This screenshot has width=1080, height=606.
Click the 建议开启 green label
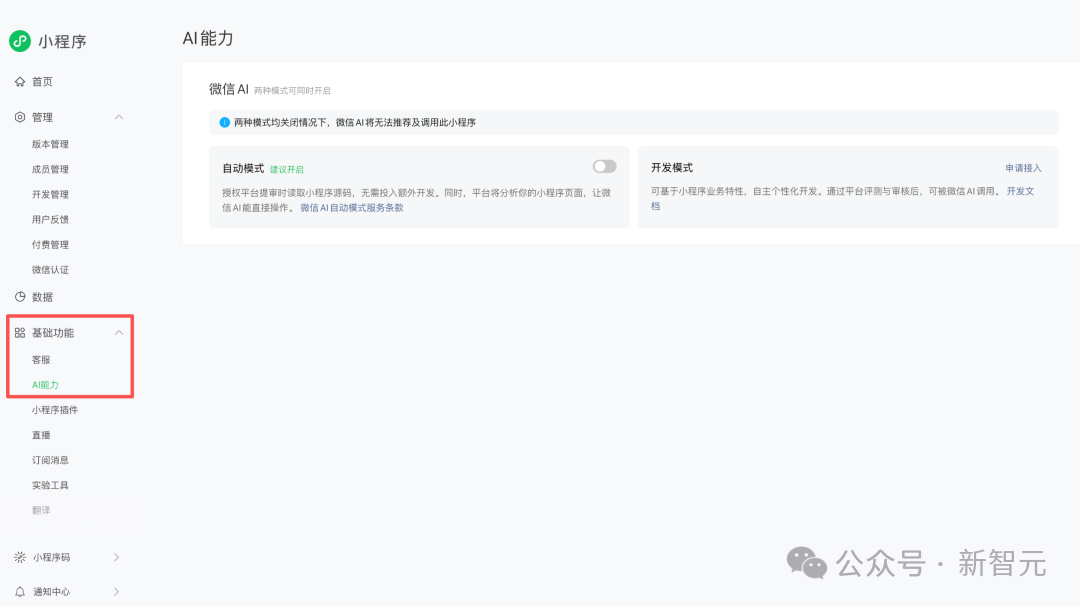coord(287,169)
